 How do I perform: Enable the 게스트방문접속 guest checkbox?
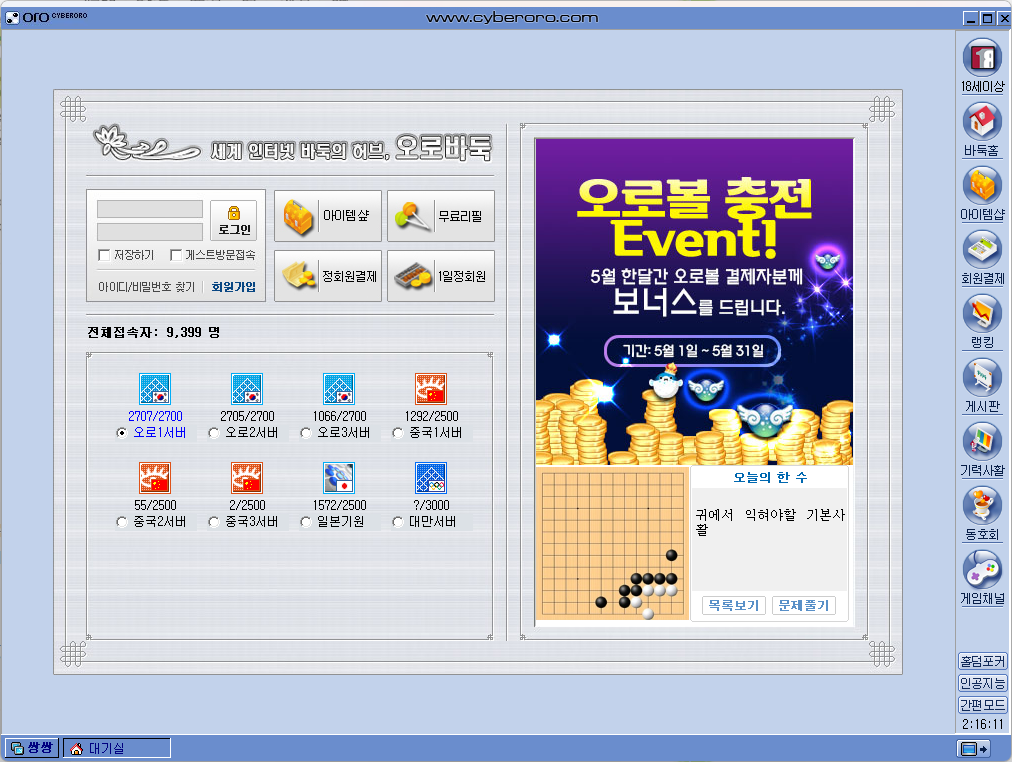coord(176,255)
